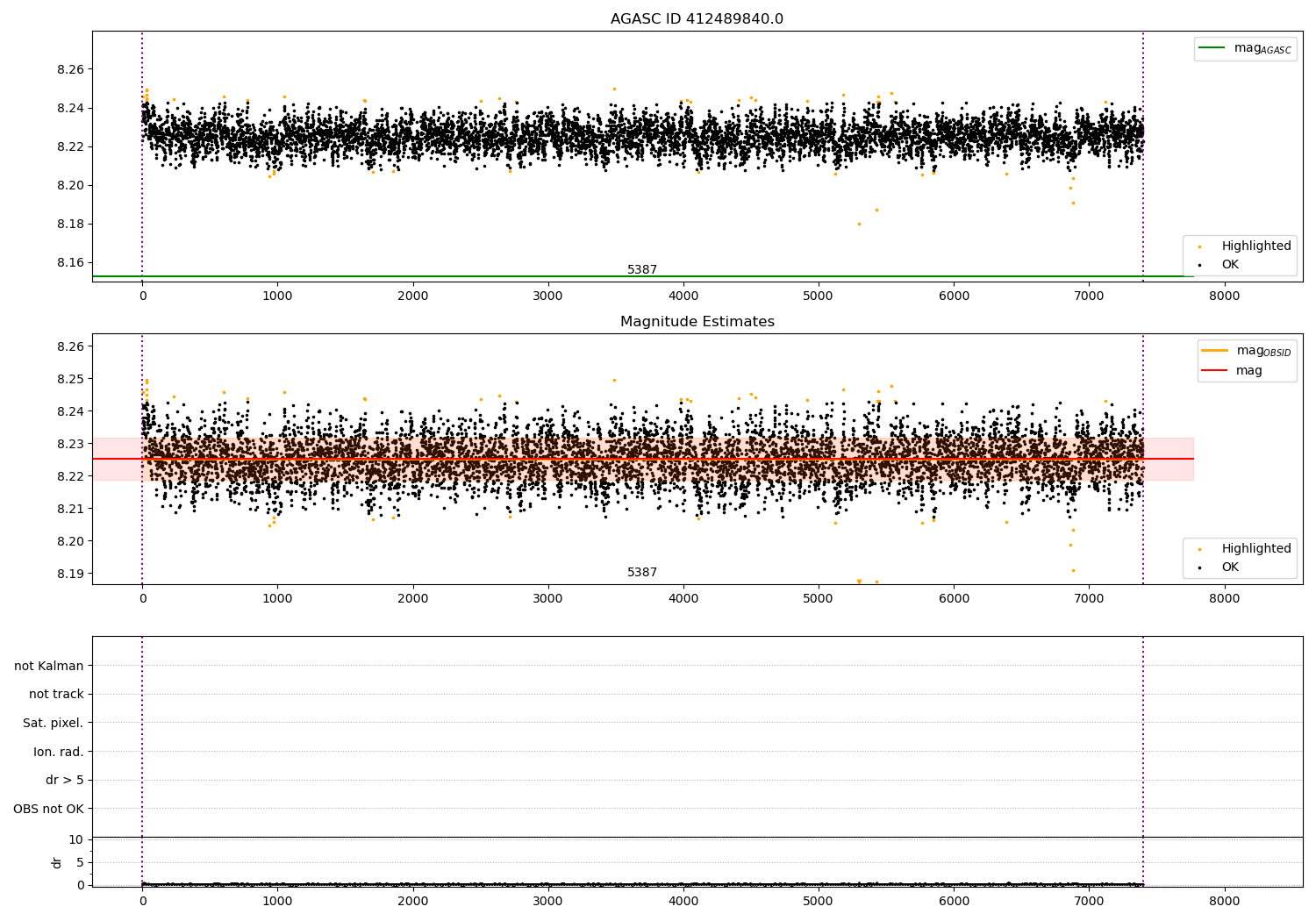Click the 'Sat. pixel.' axis label

(54, 723)
